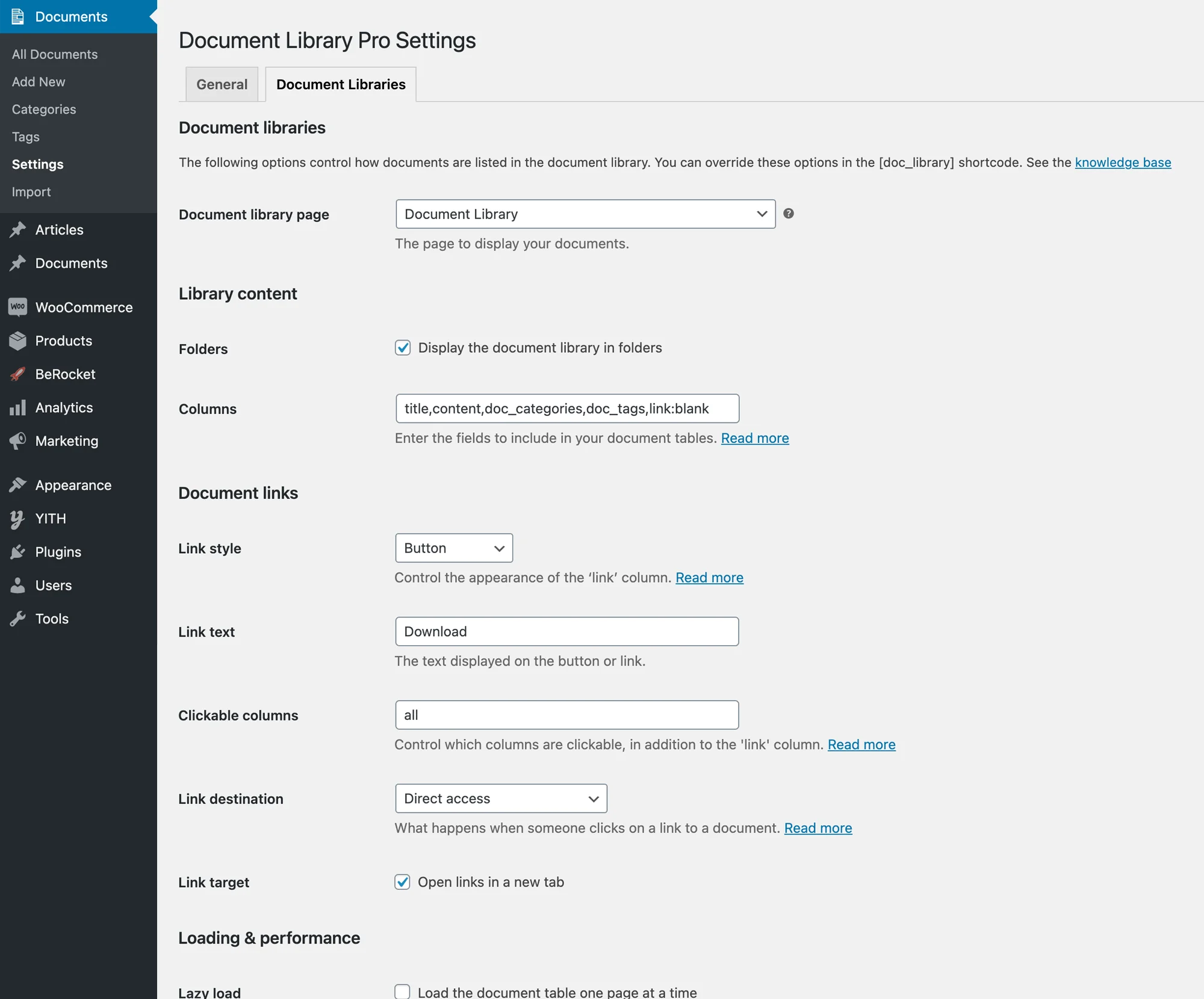This screenshot has height=999, width=1204.
Task: Open Analytics from the sidebar
Action: [17, 407]
